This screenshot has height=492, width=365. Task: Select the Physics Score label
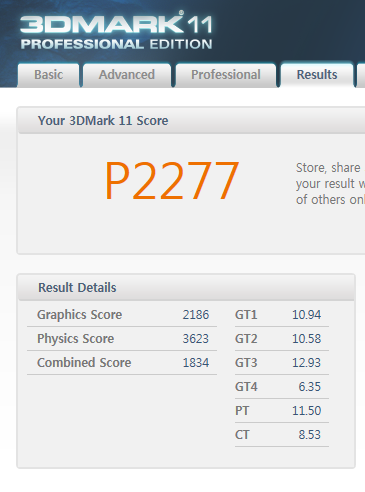[x=75, y=339]
